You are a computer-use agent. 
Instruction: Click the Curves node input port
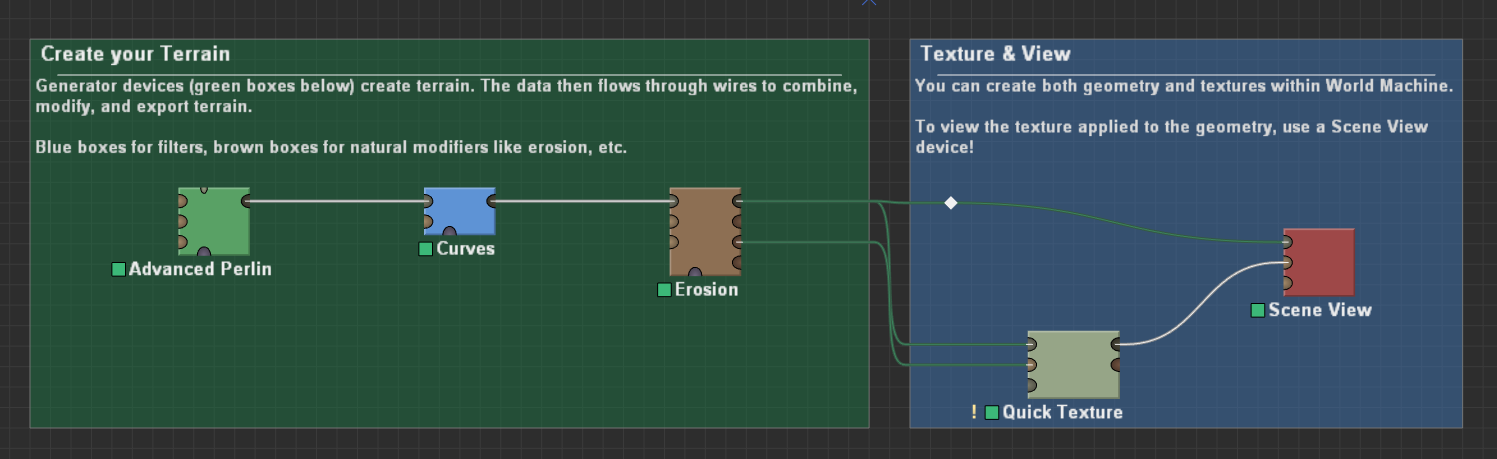(428, 201)
